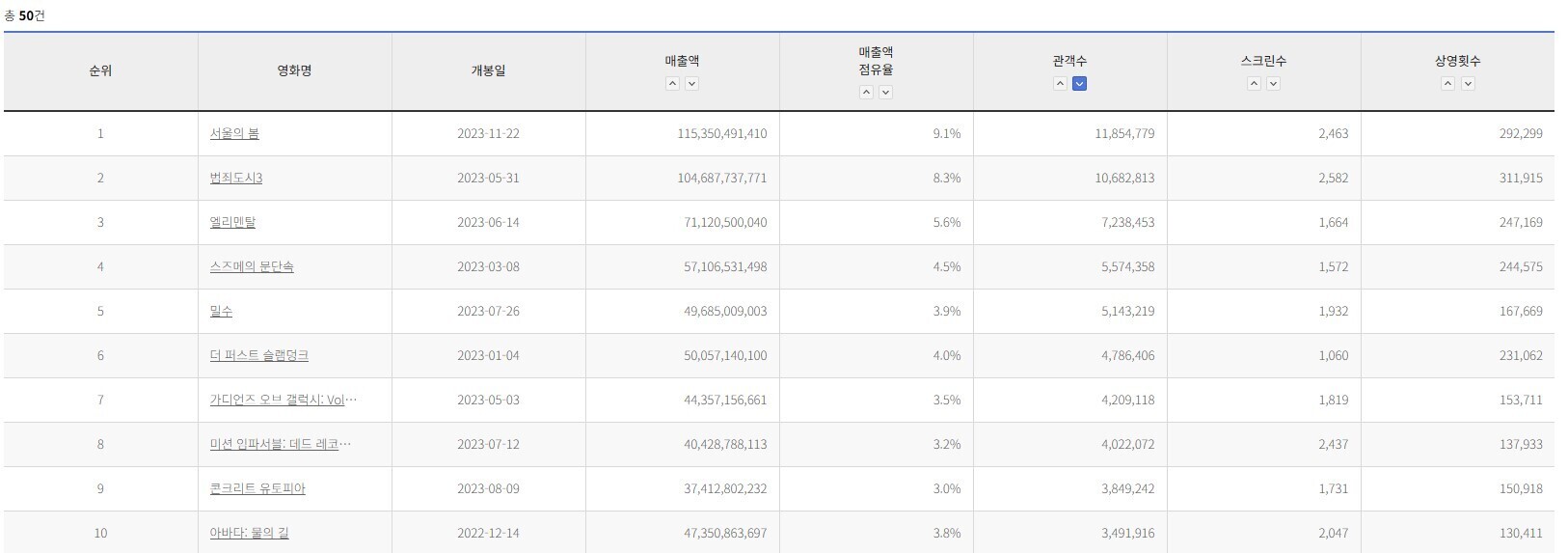The height and width of the screenshot is (553, 1568).
Task: Open the 범죄도시3 movie link
Action: (236, 179)
